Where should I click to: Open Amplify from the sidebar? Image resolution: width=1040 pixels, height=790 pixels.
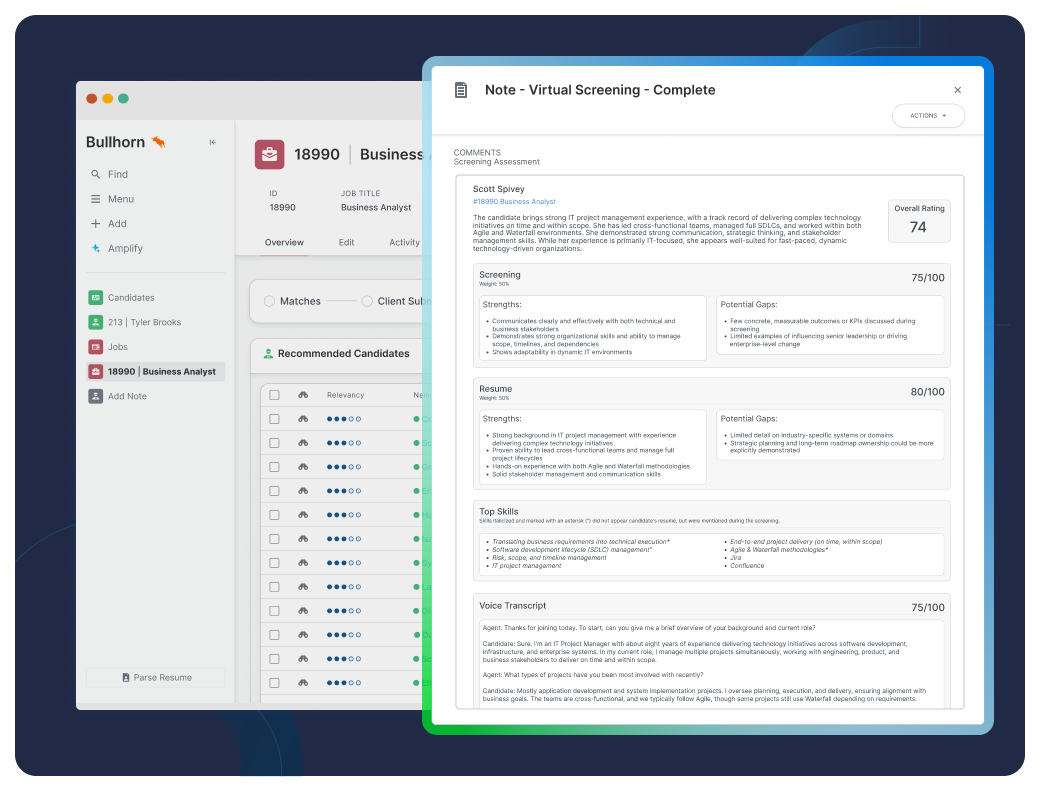click(125, 248)
